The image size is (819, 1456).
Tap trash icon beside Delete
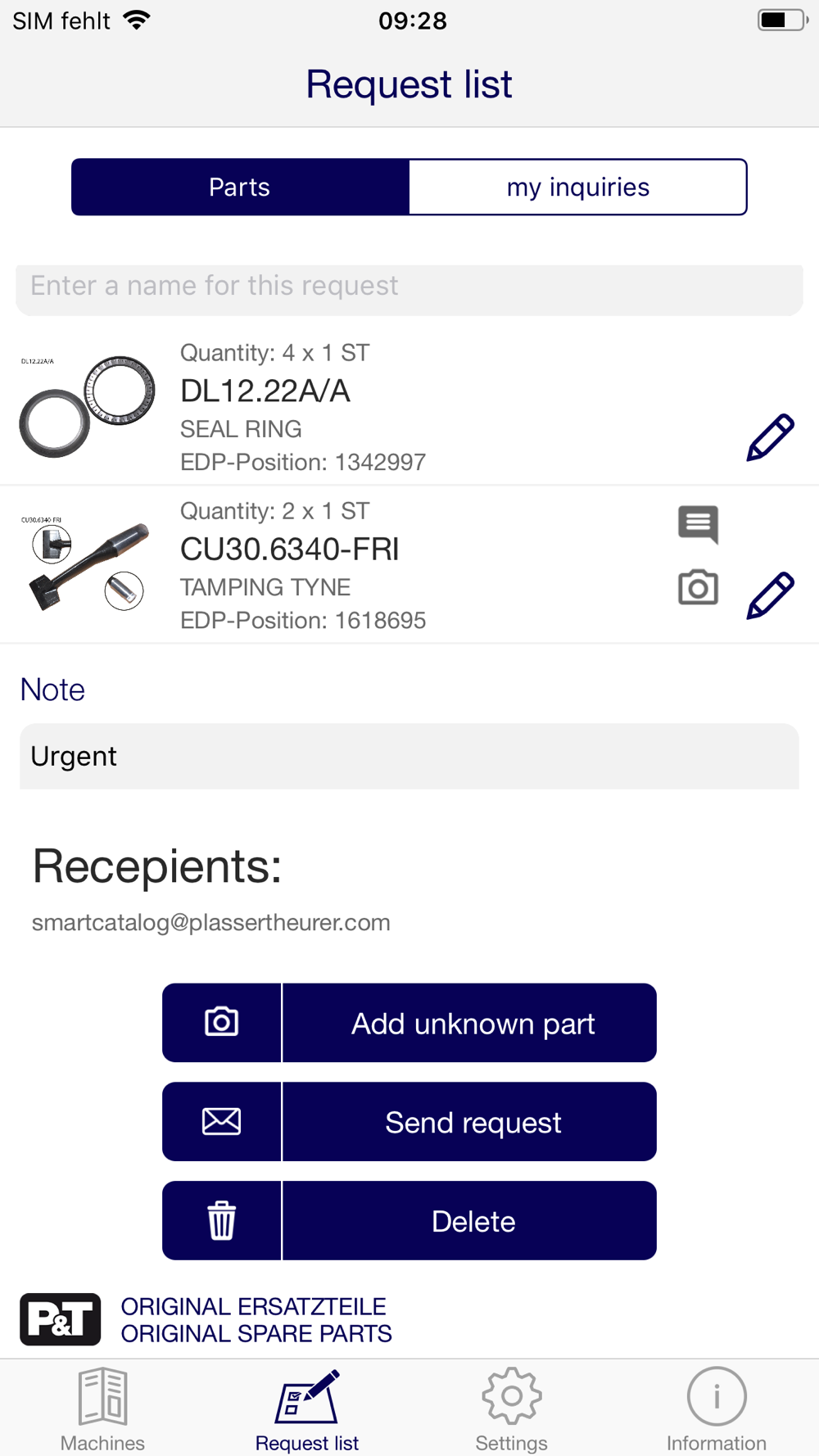tap(221, 1220)
